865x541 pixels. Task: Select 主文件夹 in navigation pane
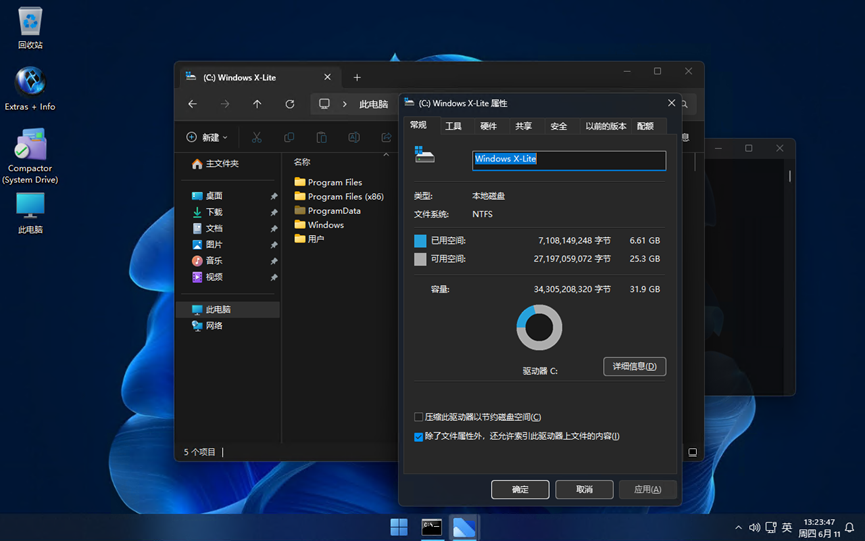coord(229,164)
